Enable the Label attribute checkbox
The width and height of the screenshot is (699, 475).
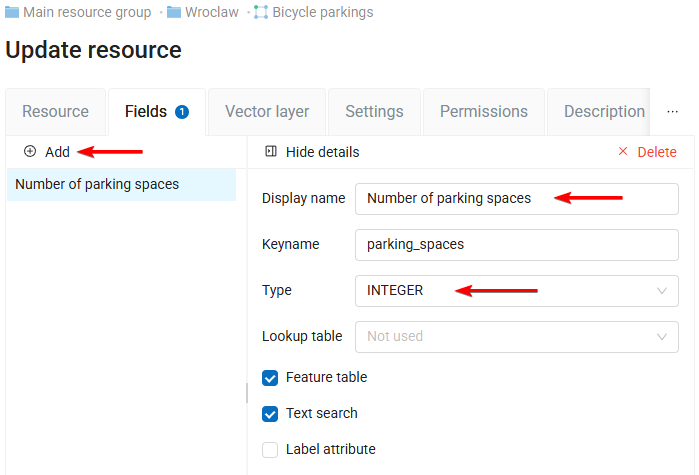270,450
